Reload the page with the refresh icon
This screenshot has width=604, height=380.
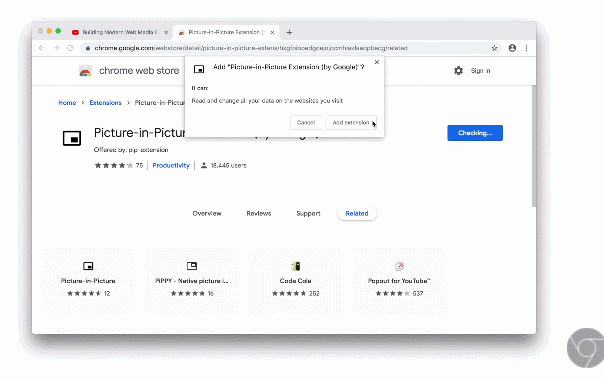pos(70,48)
